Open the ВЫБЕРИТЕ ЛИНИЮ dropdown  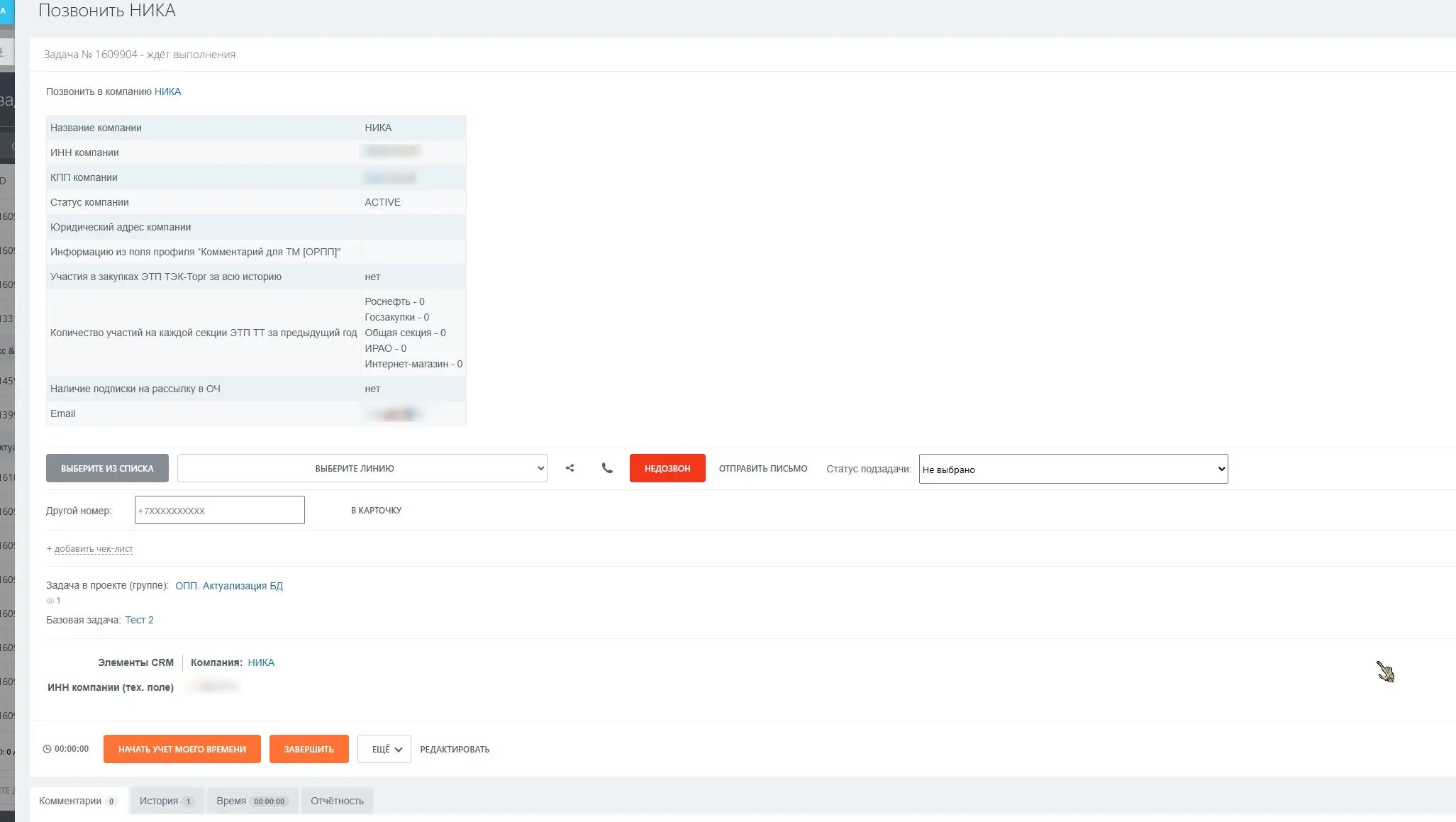(362, 468)
